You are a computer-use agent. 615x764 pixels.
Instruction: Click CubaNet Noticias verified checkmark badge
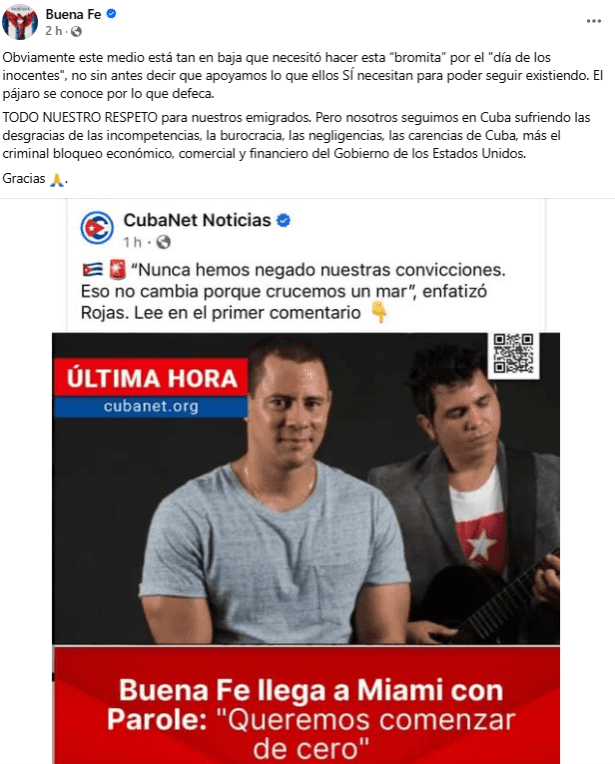(284, 221)
